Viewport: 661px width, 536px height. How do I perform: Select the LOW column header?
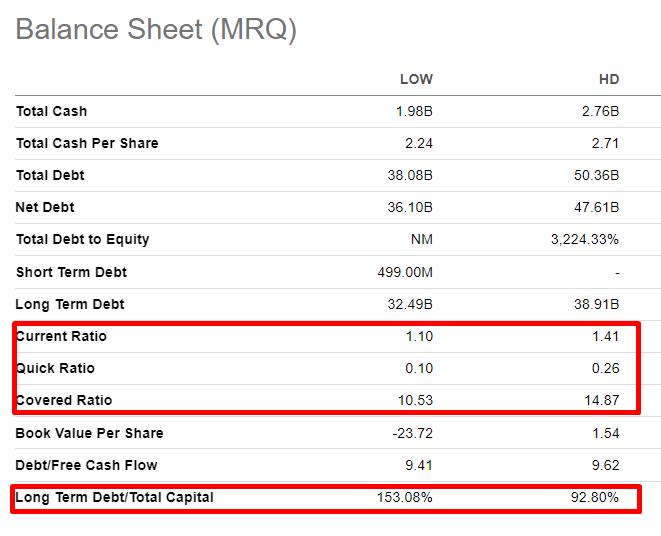416,79
